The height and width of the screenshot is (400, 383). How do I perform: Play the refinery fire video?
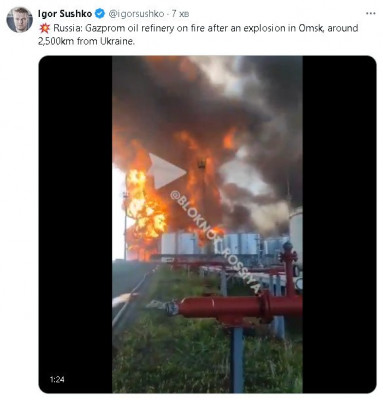[x=167, y=171]
